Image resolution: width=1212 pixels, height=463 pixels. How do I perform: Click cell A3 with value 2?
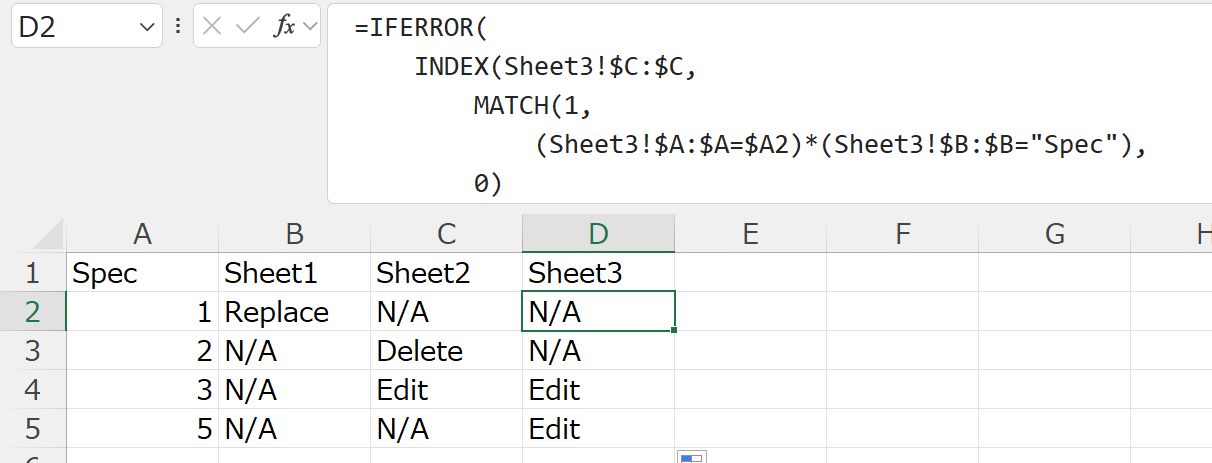(142, 351)
